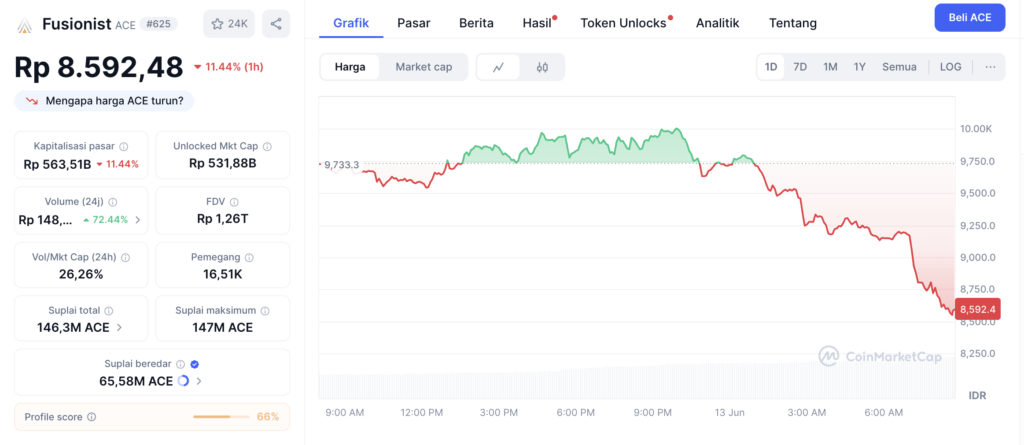Viewport: 1024px width, 445px height.
Task: Select the Harga chart toggle
Action: click(x=349, y=67)
